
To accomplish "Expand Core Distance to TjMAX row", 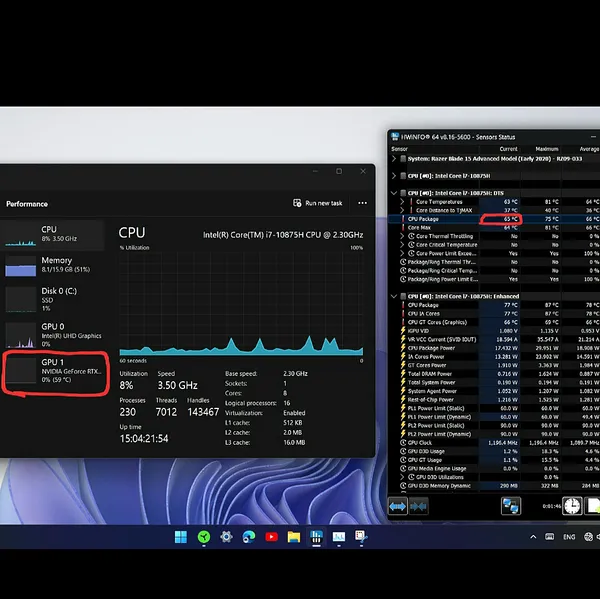I will tap(402, 210).
